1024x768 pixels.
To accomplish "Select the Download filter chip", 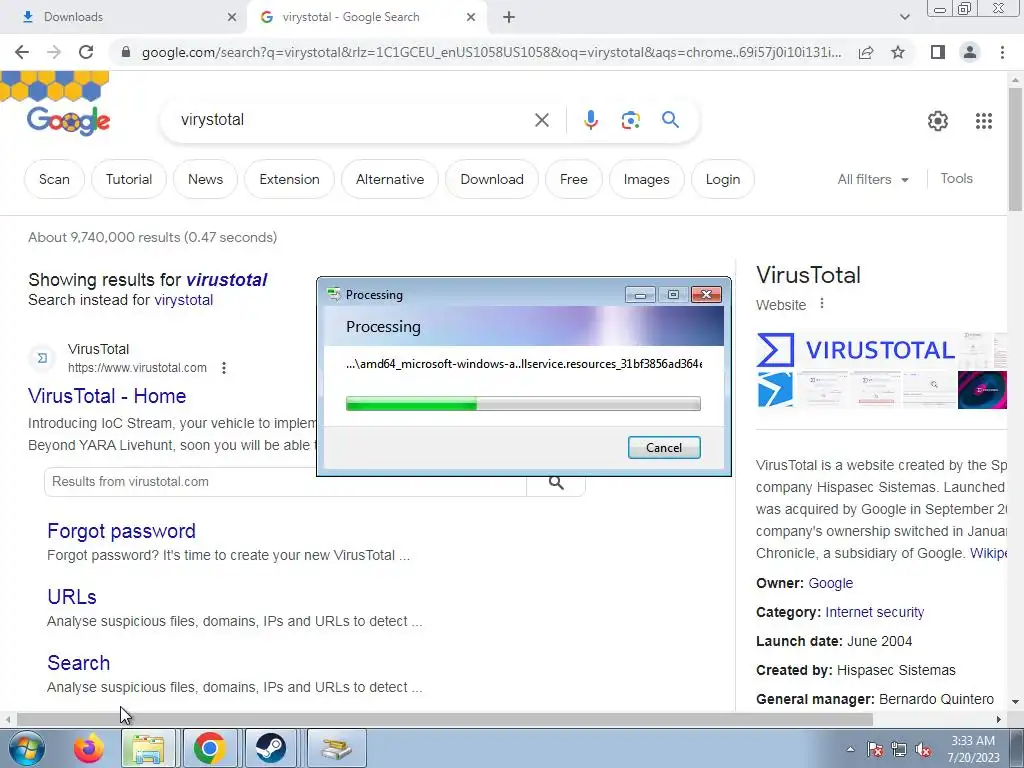I will (492, 179).
